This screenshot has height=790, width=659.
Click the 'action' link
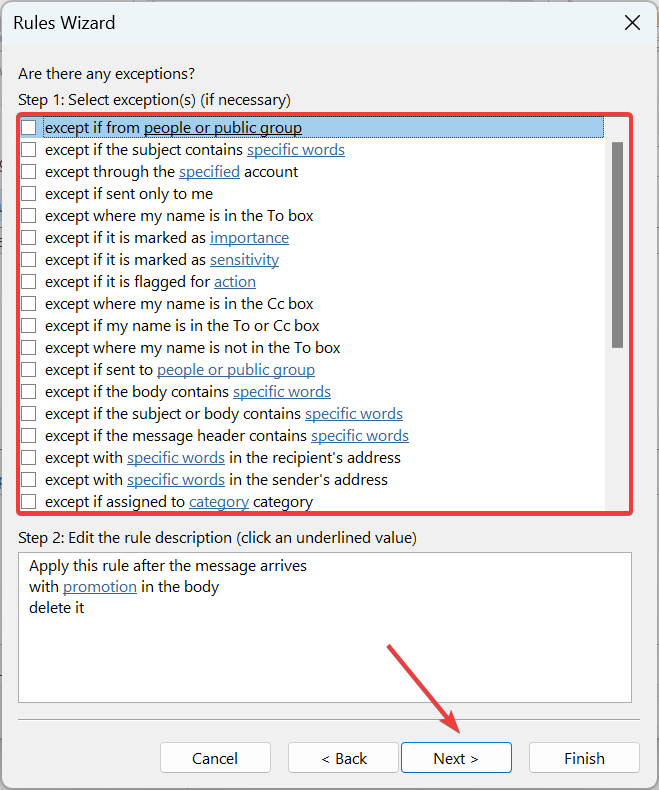[x=235, y=282]
